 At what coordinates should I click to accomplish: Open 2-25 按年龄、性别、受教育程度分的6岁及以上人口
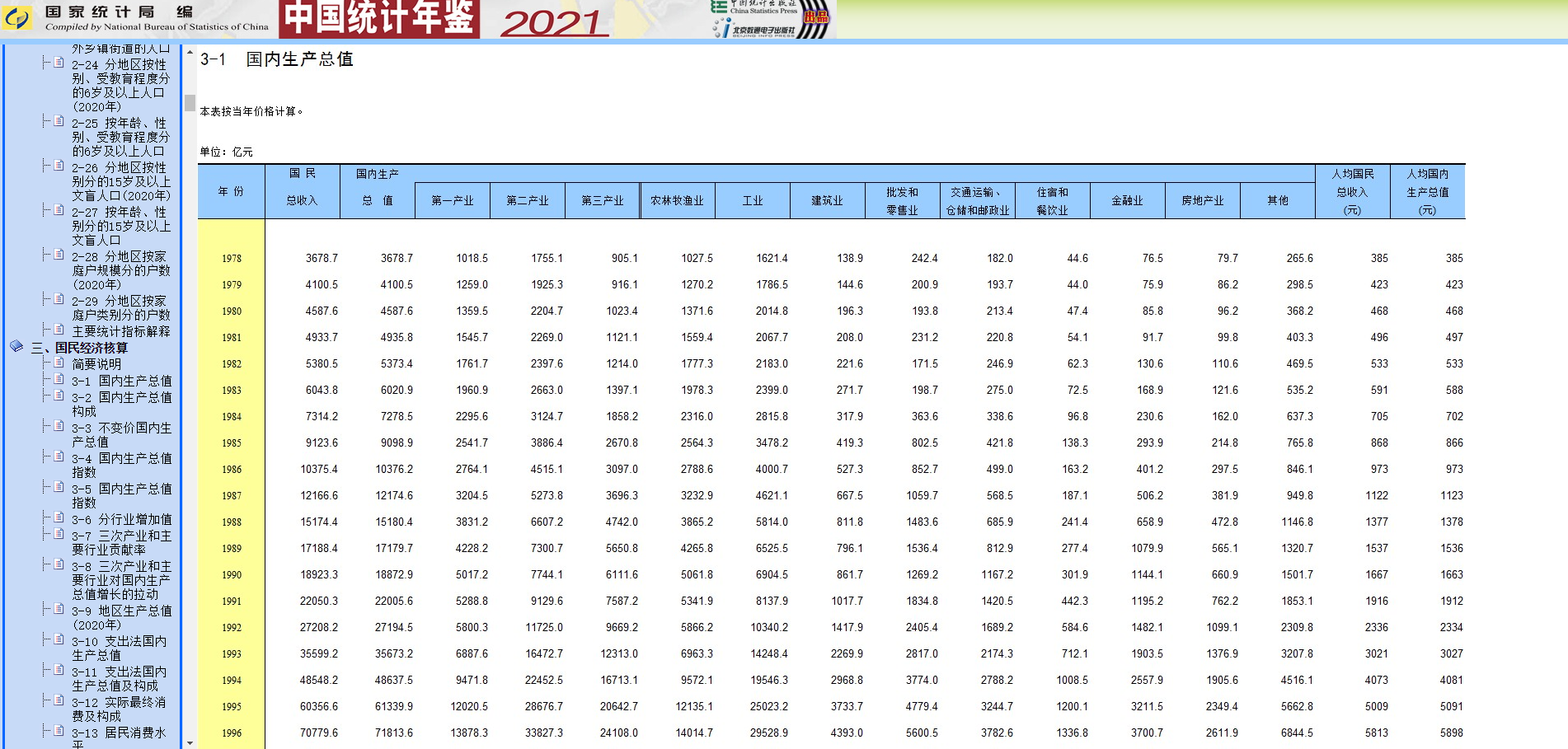click(x=120, y=137)
